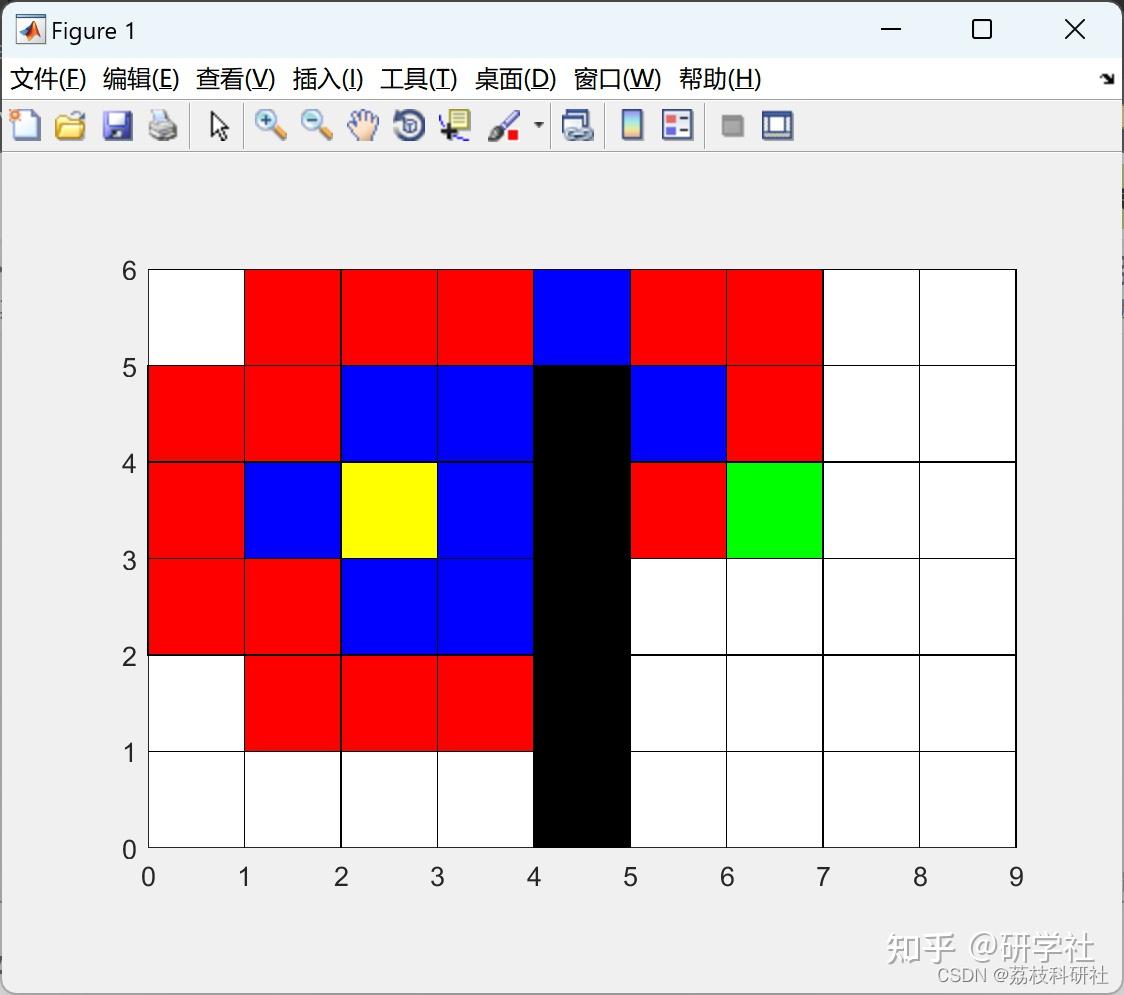
Task: Click the yellow cell in the grid
Action: (389, 510)
